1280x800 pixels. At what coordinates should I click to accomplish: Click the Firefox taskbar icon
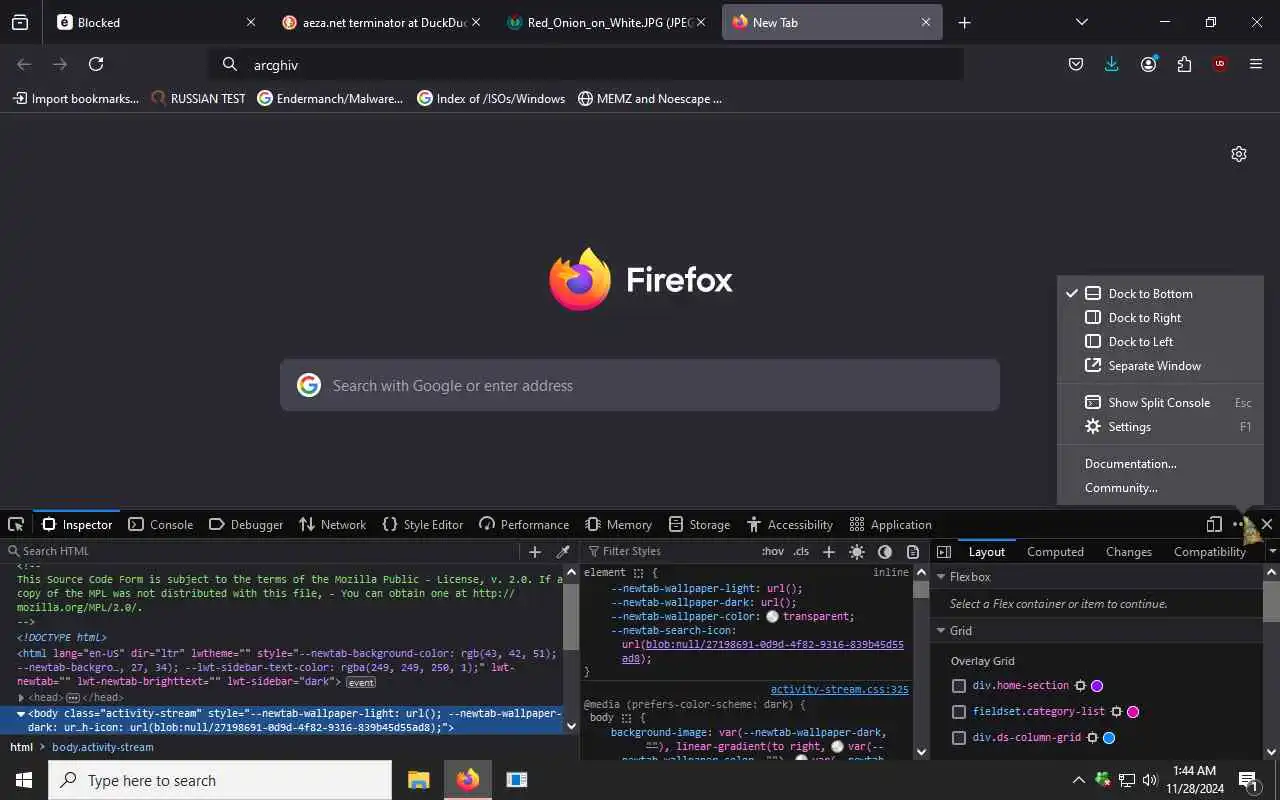[x=468, y=780]
